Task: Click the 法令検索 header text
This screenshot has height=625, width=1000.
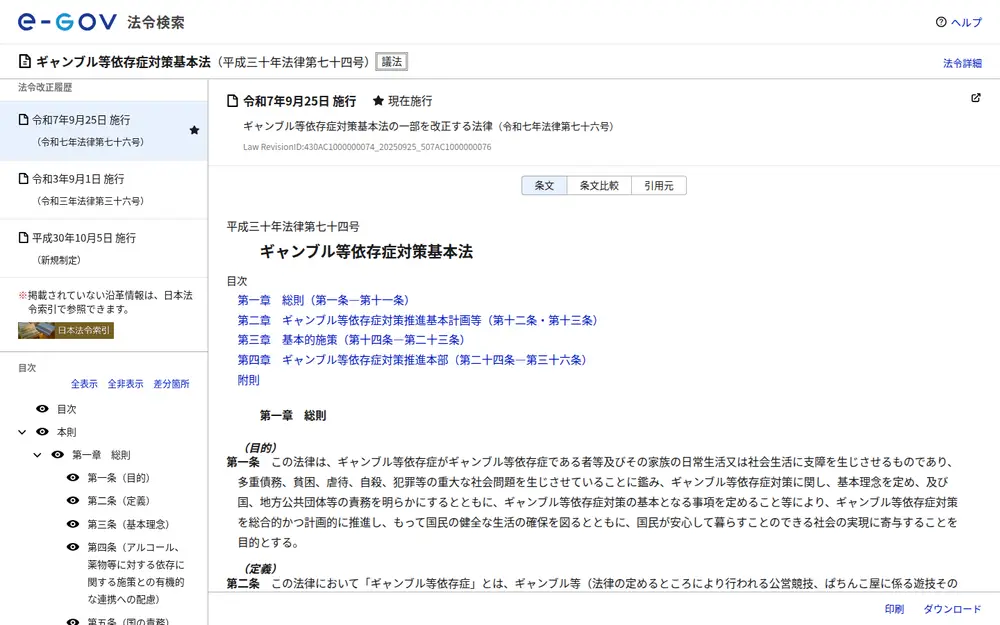Action: (x=156, y=22)
